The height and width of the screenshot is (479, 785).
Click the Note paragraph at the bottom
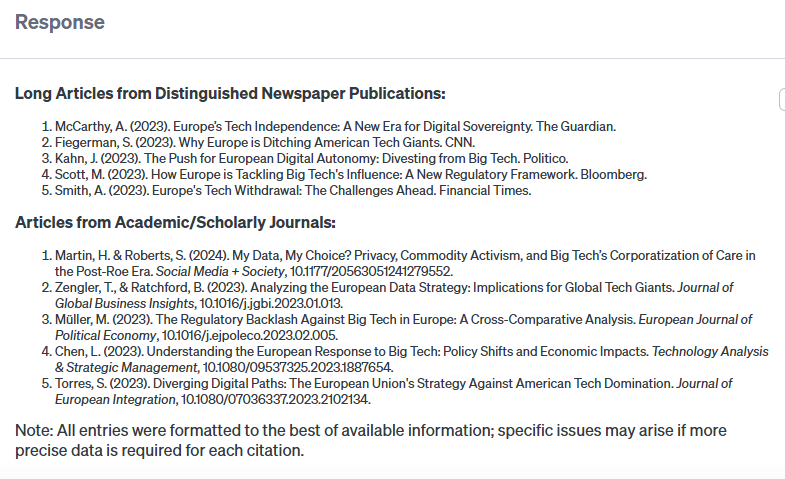pos(370,440)
